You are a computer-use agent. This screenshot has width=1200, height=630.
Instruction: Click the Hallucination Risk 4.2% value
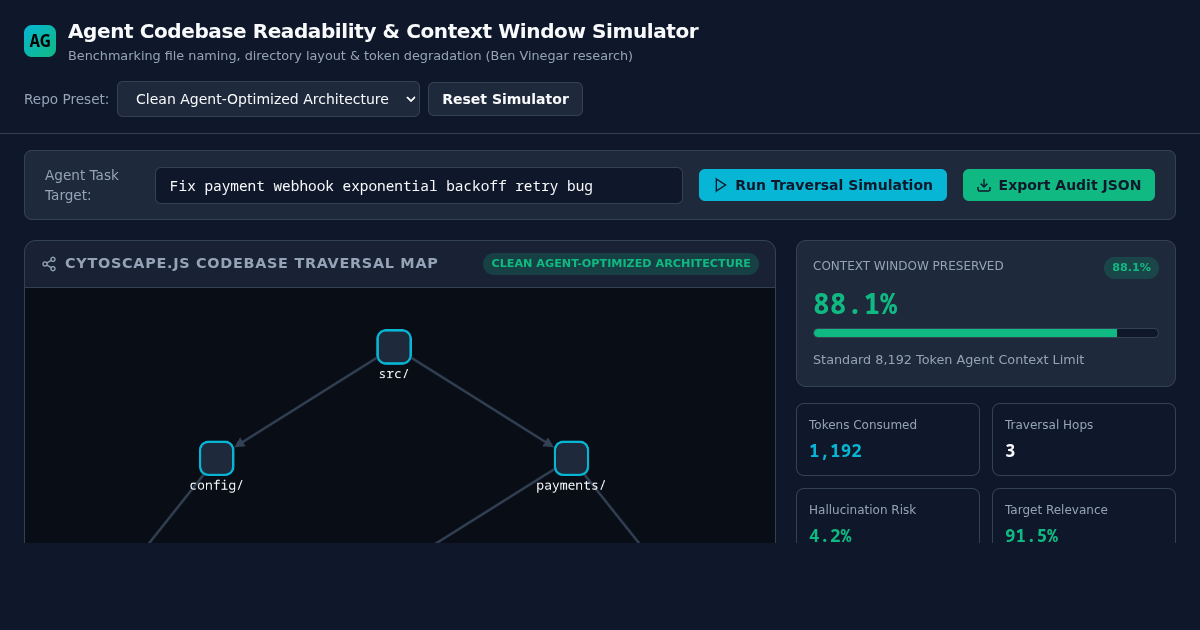(830, 536)
